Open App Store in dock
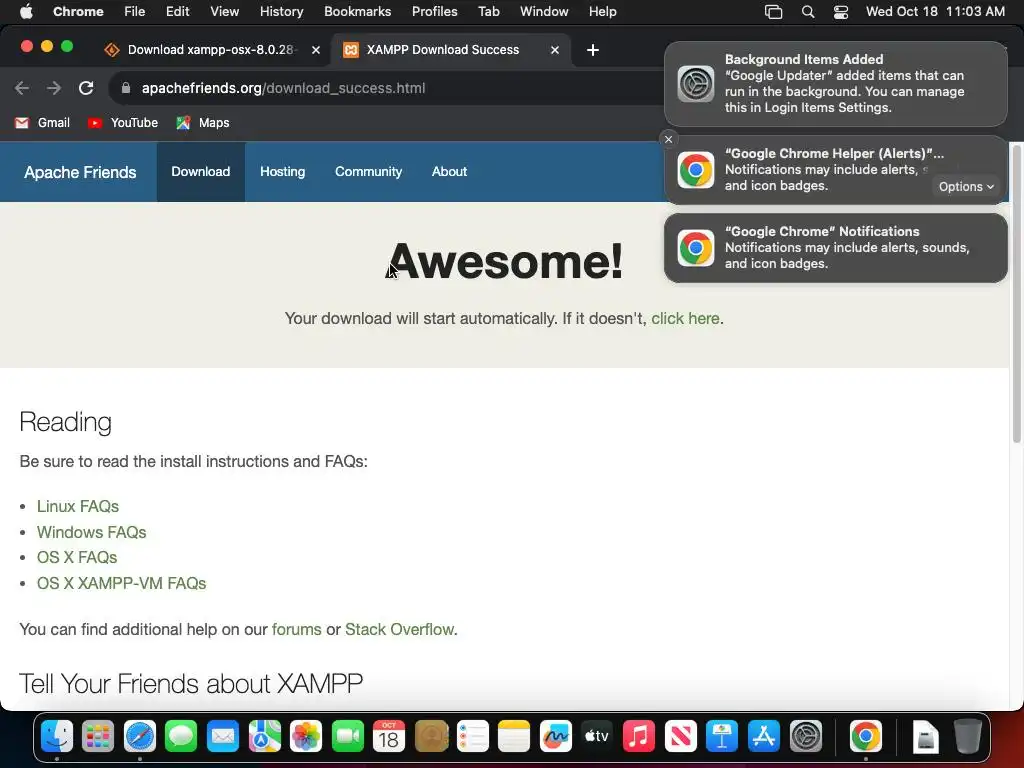Viewport: 1024px width, 768px height. coord(763,737)
